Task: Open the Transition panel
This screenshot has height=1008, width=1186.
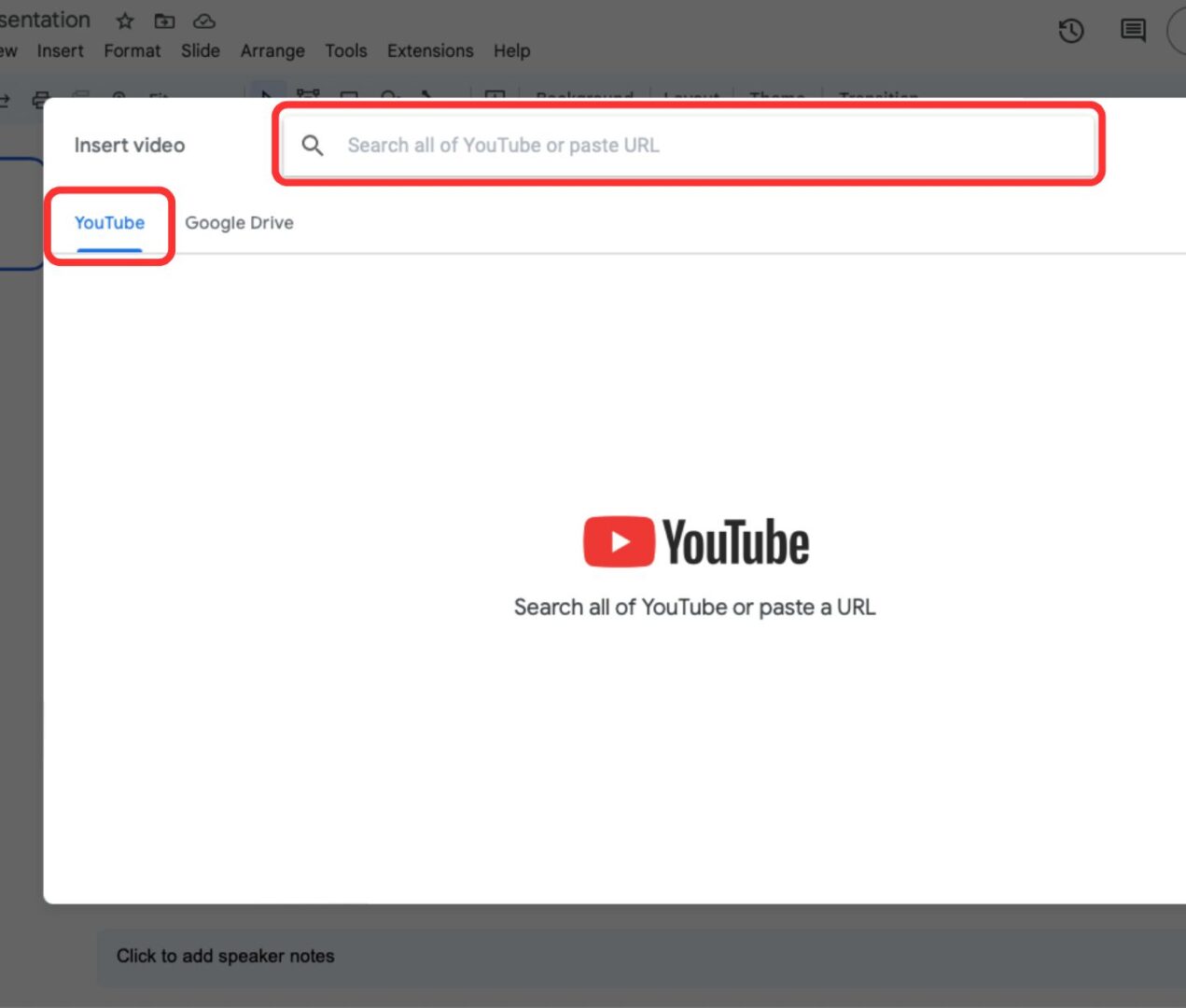Action: [878, 94]
